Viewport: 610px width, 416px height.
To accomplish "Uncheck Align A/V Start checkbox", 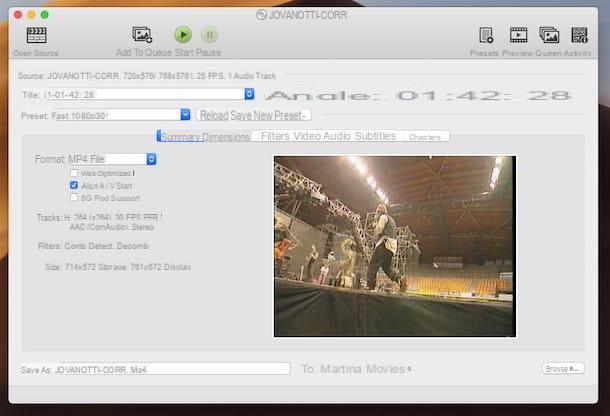I will tap(74, 185).
